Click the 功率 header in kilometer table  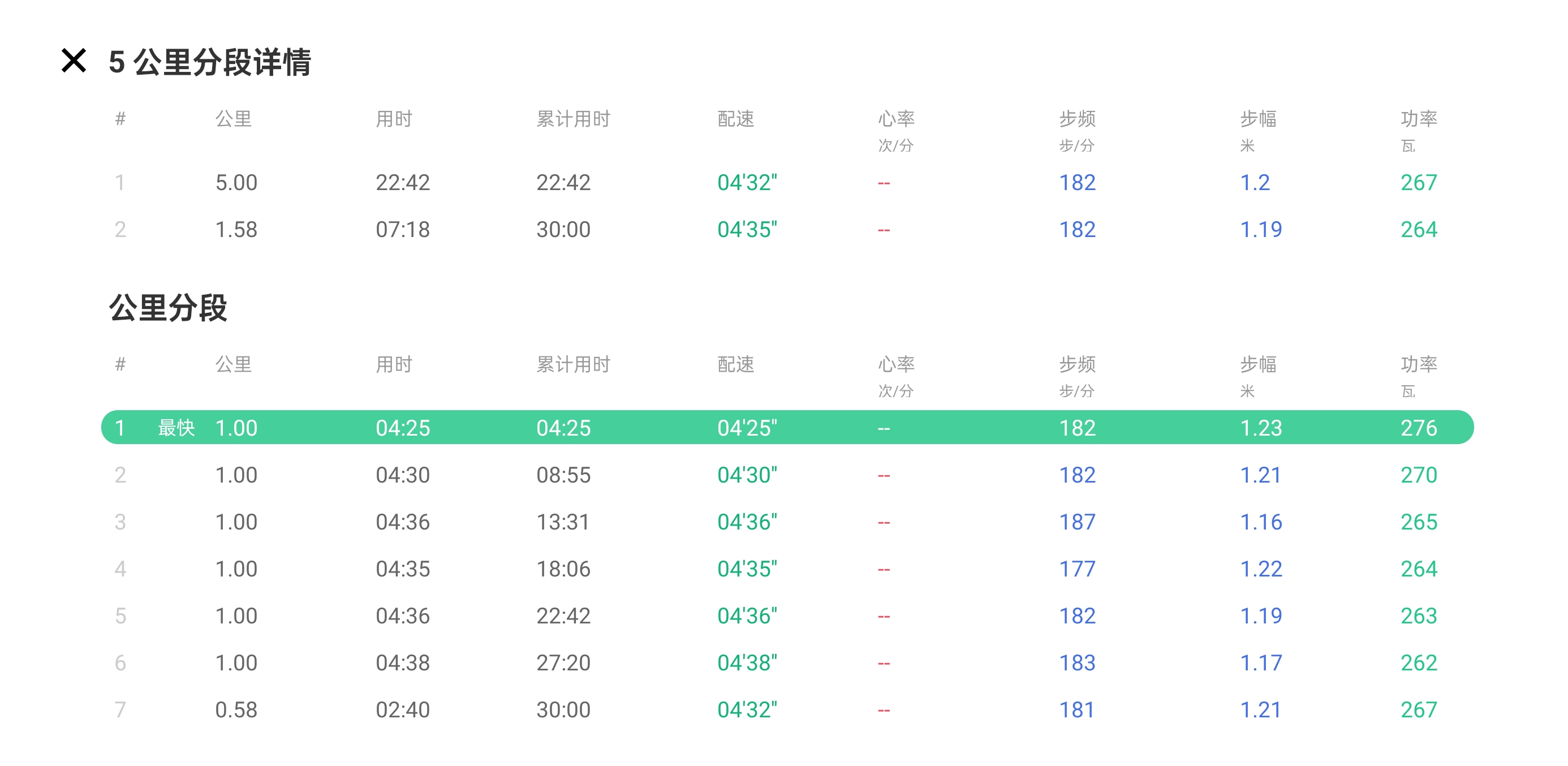(1418, 364)
